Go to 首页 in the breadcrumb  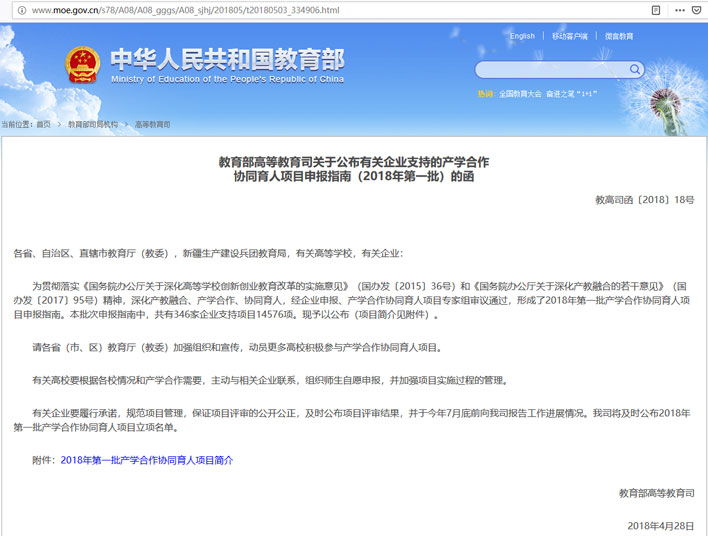[43, 125]
